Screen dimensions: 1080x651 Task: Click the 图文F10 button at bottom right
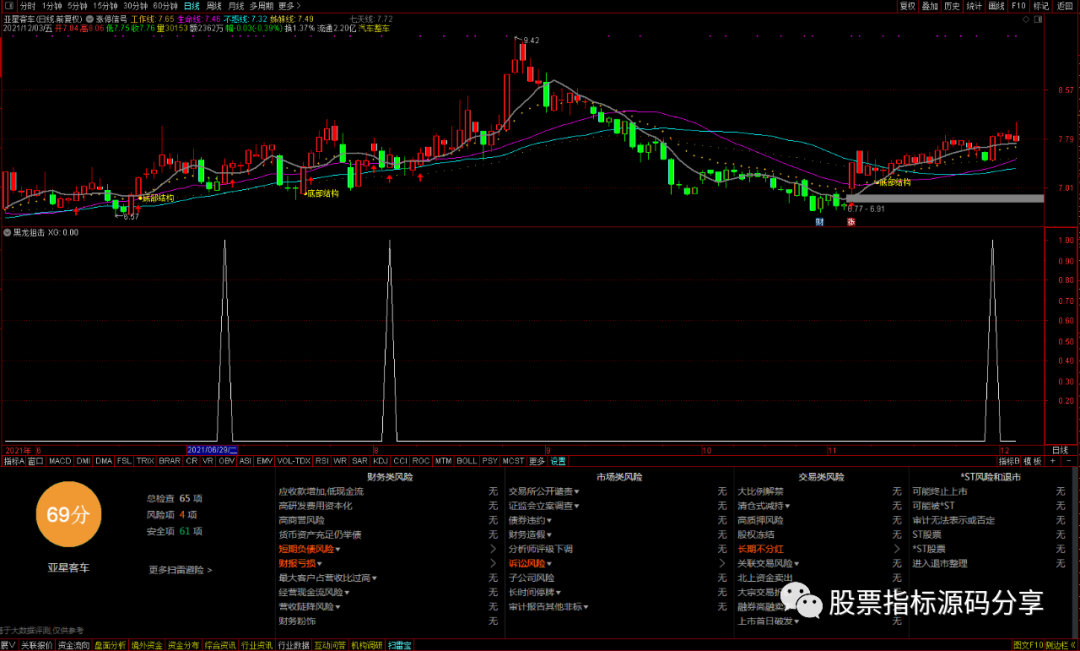pos(1028,645)
